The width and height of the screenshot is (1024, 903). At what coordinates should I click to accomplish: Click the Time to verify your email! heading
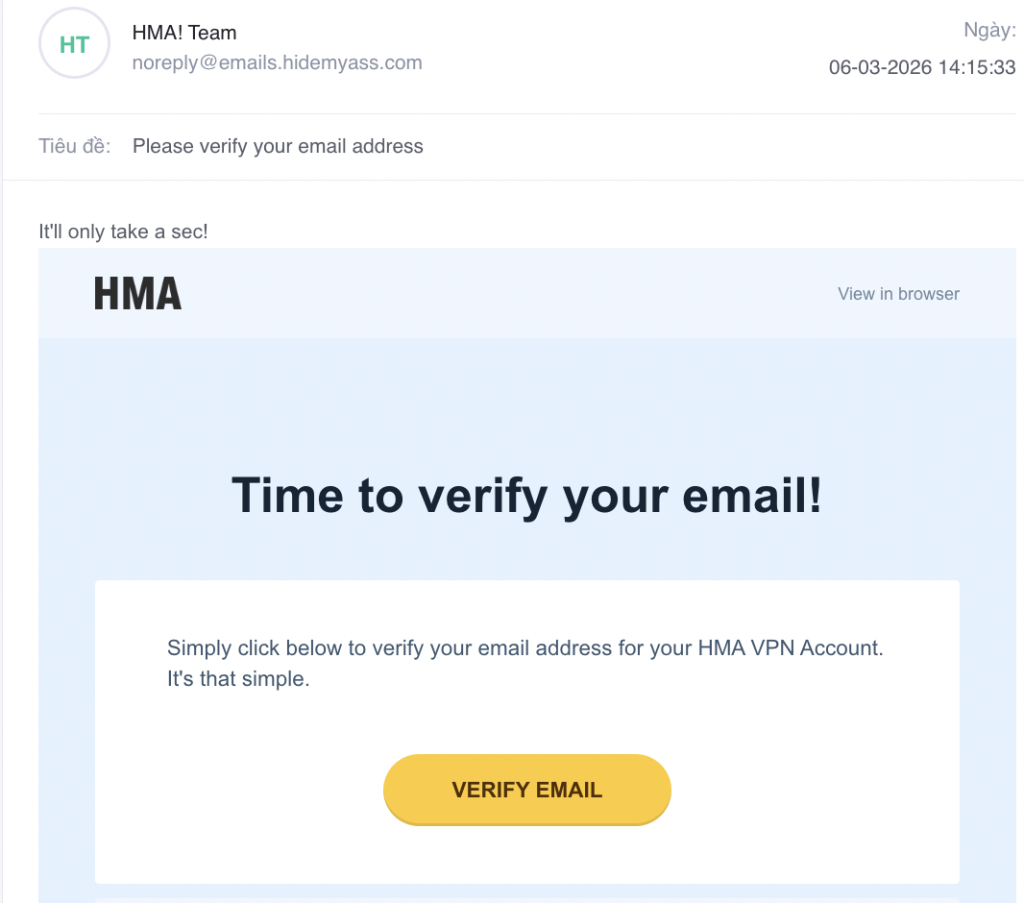click(527, 495)
